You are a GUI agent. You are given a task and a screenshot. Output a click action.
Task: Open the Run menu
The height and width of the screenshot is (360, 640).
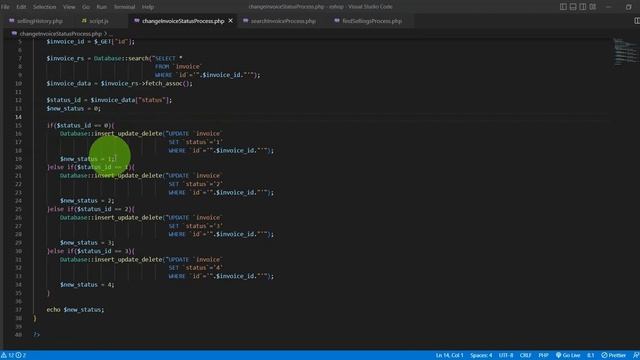[102, 7]
